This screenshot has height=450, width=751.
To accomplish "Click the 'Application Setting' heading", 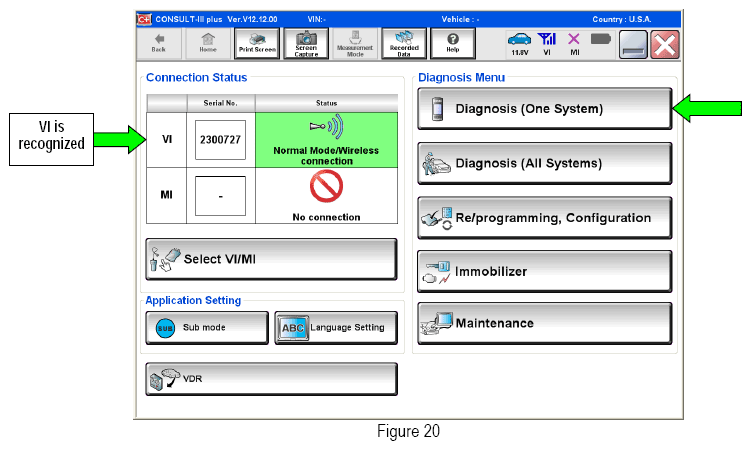I will (x=193, y=301).
